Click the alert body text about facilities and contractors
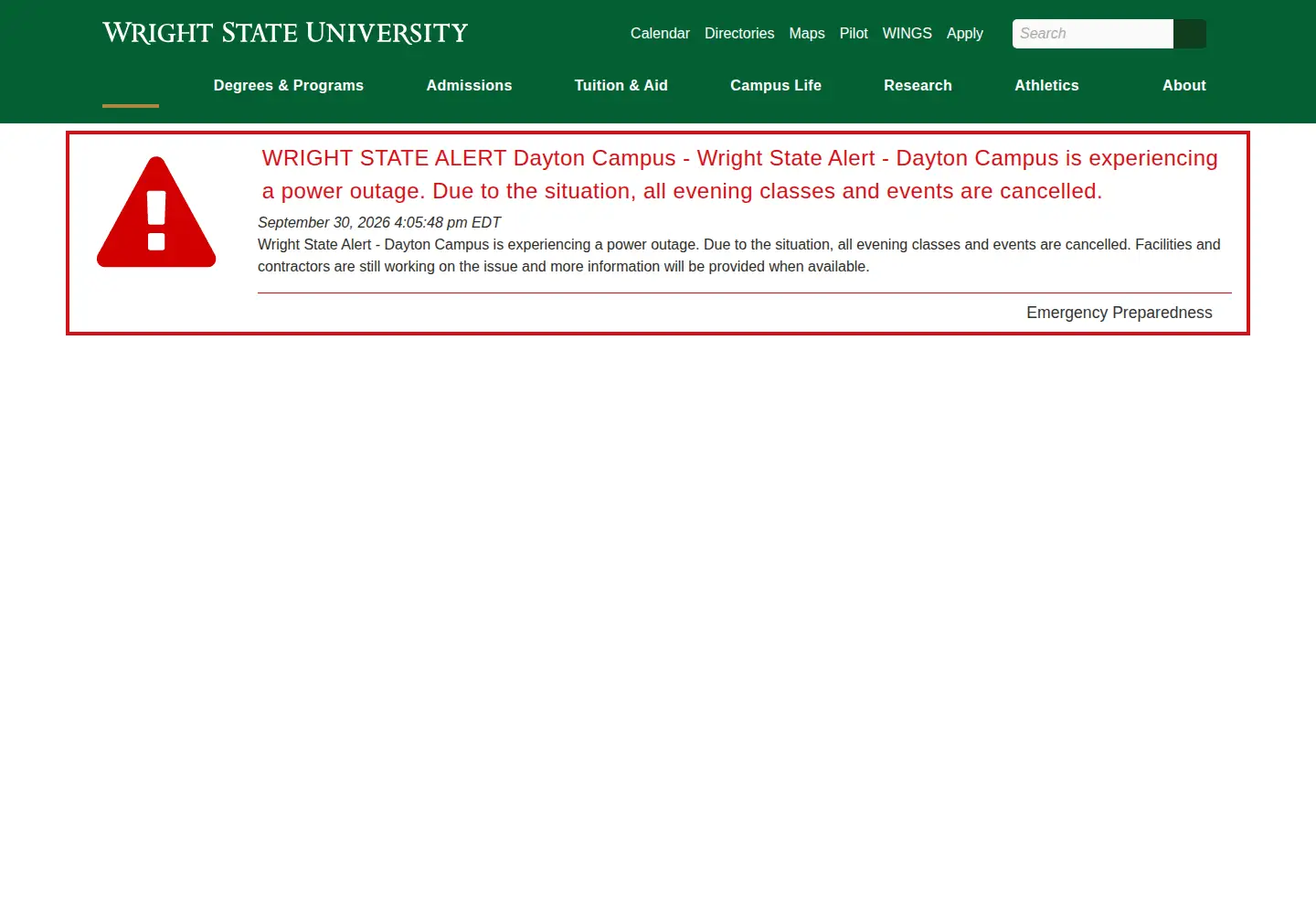 pos(739,256)
